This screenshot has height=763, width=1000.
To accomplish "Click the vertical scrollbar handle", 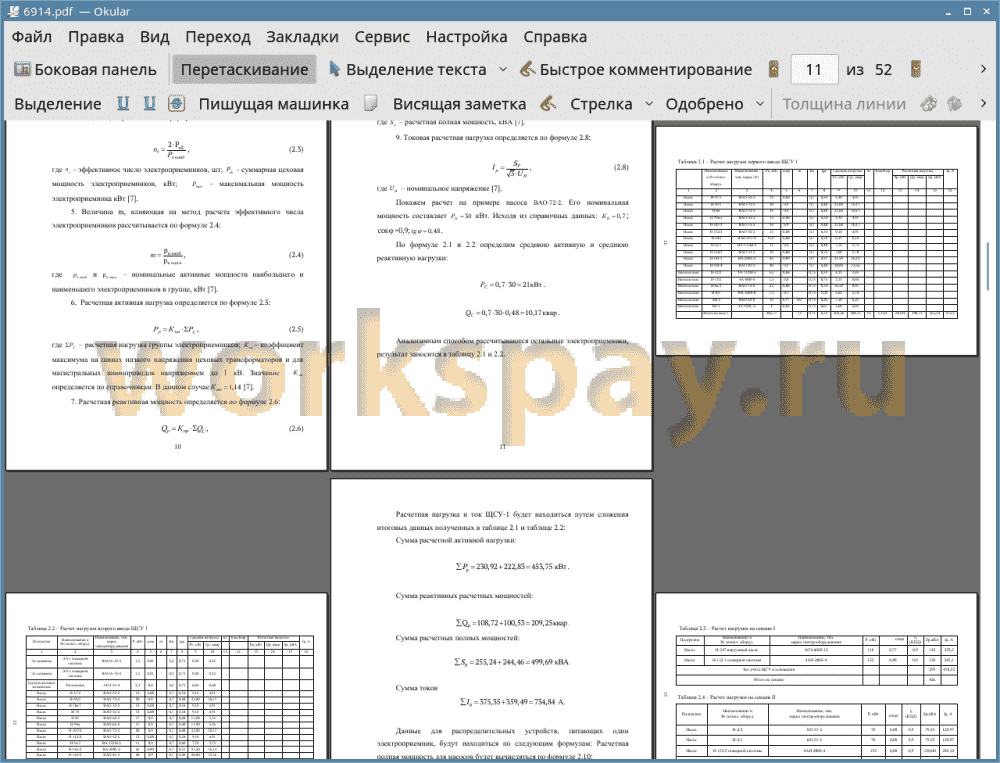I will coord(989,266).
